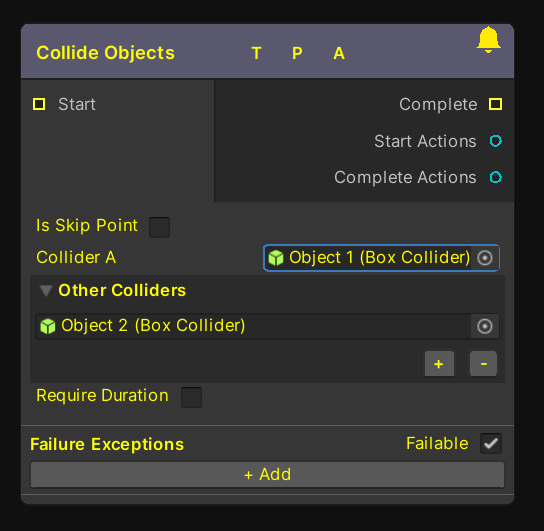
Task: Open object picker for Collider A
Action: click(x=485, y=258)
